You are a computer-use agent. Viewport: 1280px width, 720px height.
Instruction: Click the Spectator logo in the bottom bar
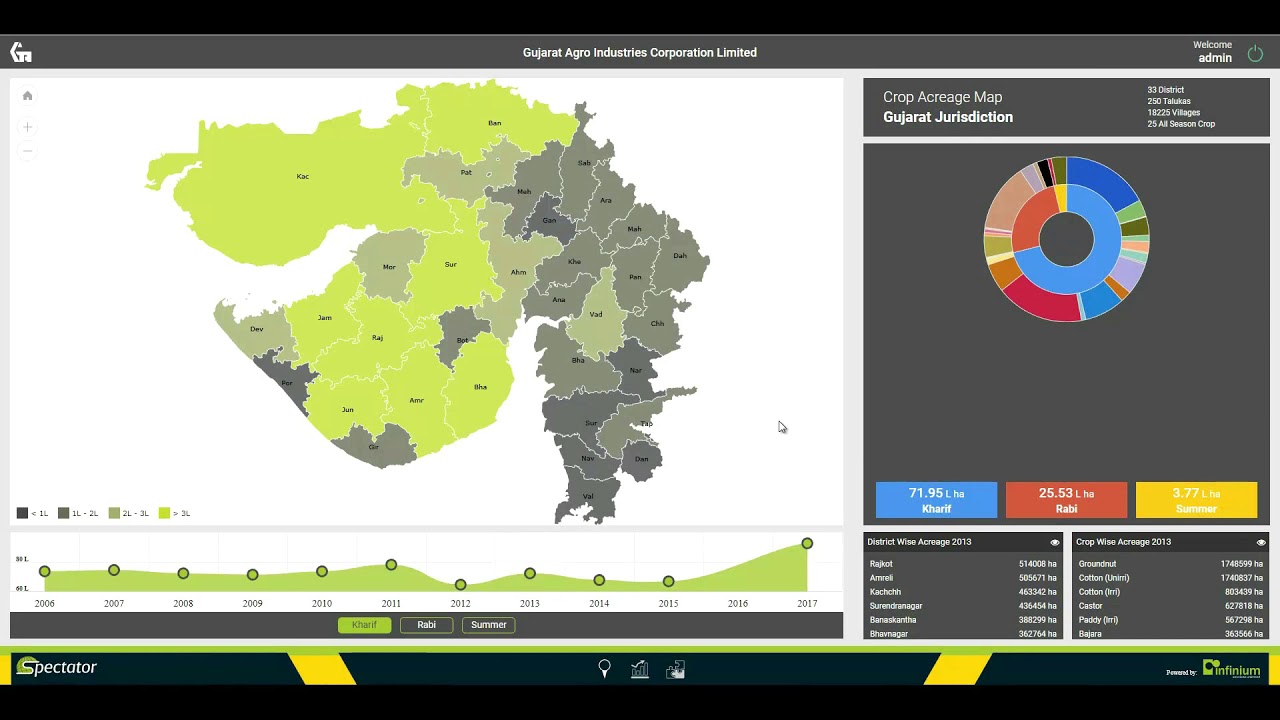coord(57,667)
